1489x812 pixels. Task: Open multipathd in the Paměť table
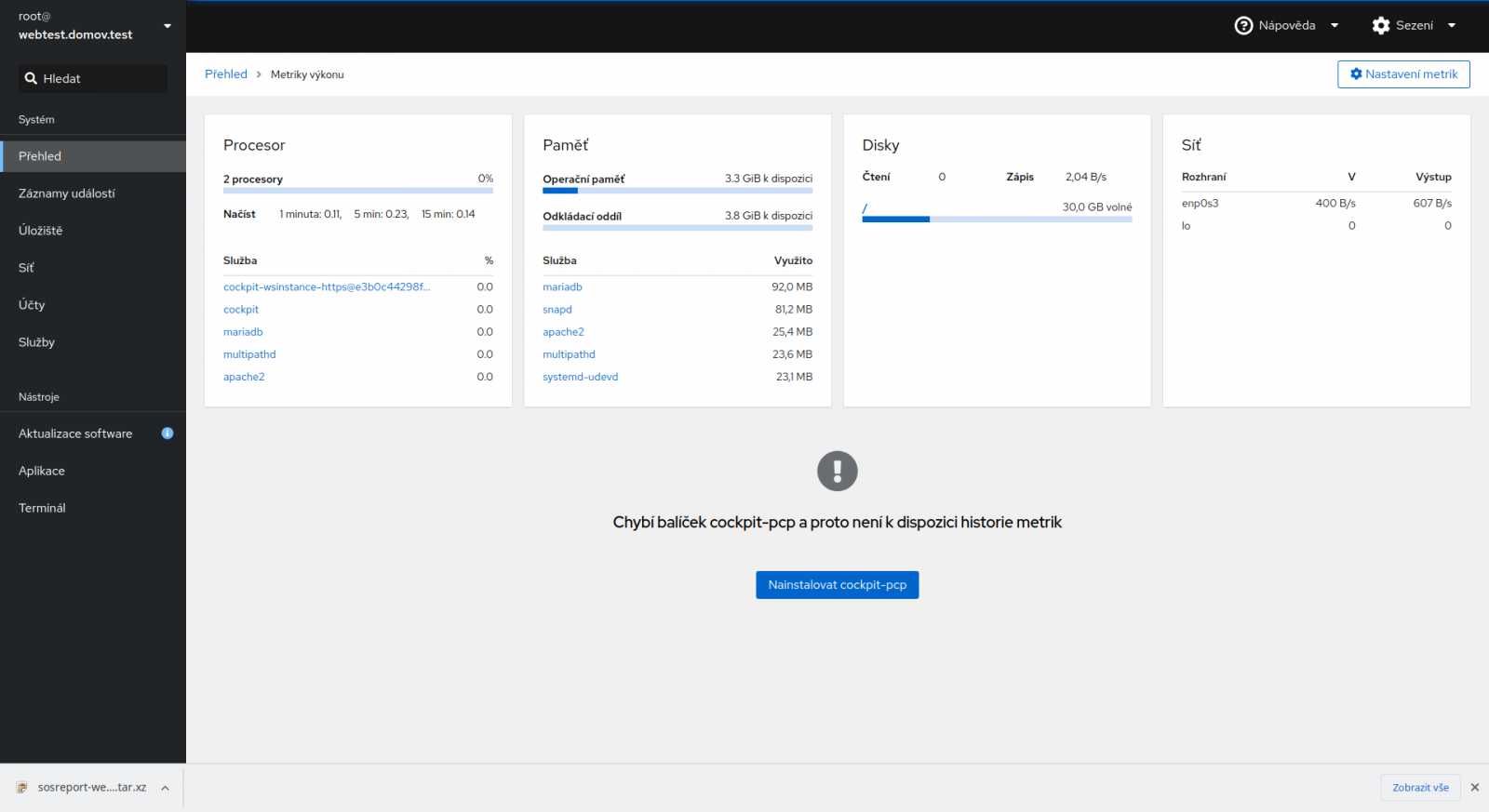[x=569, y=354]
